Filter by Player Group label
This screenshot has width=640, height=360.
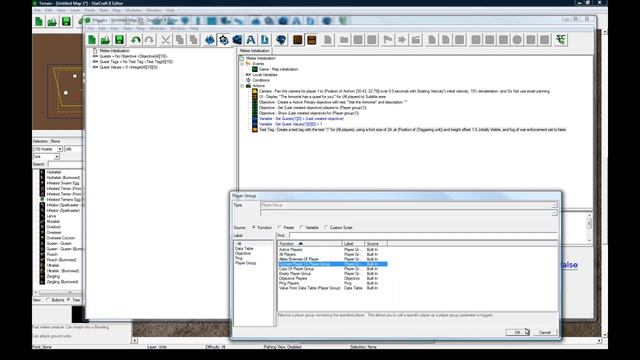click(x=245, y=263)
